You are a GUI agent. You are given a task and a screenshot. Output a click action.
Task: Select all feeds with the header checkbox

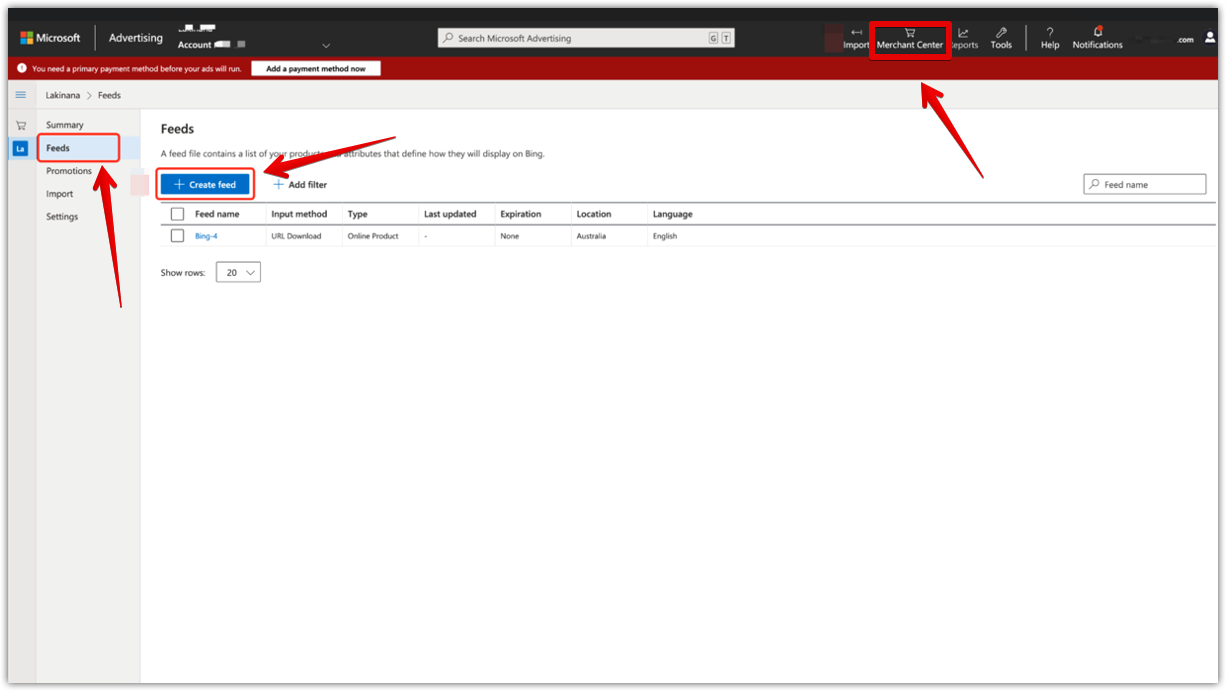point(177,214)
